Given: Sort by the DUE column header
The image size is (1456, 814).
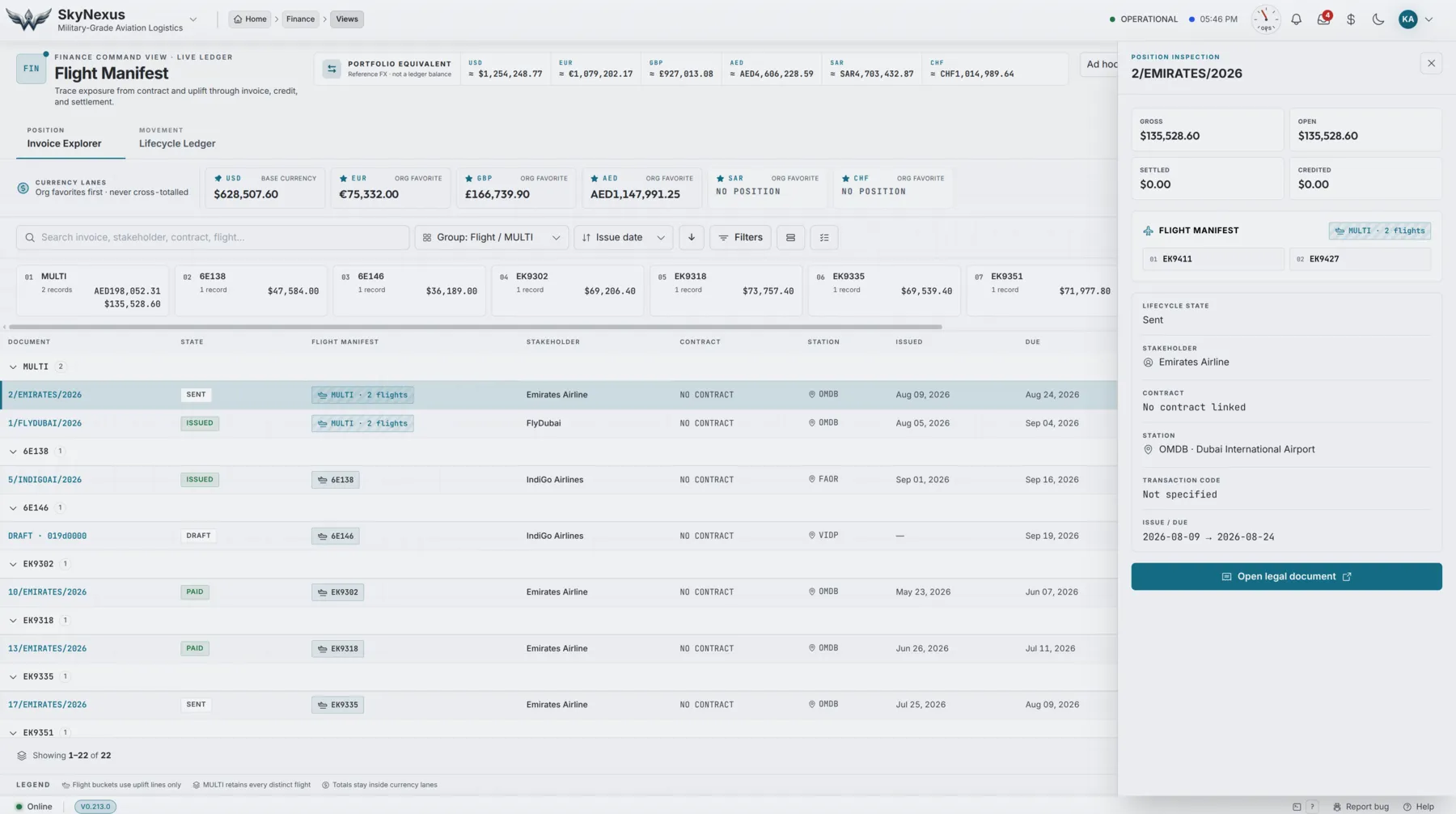Looking at the screenshot, I should (1033, 342).
